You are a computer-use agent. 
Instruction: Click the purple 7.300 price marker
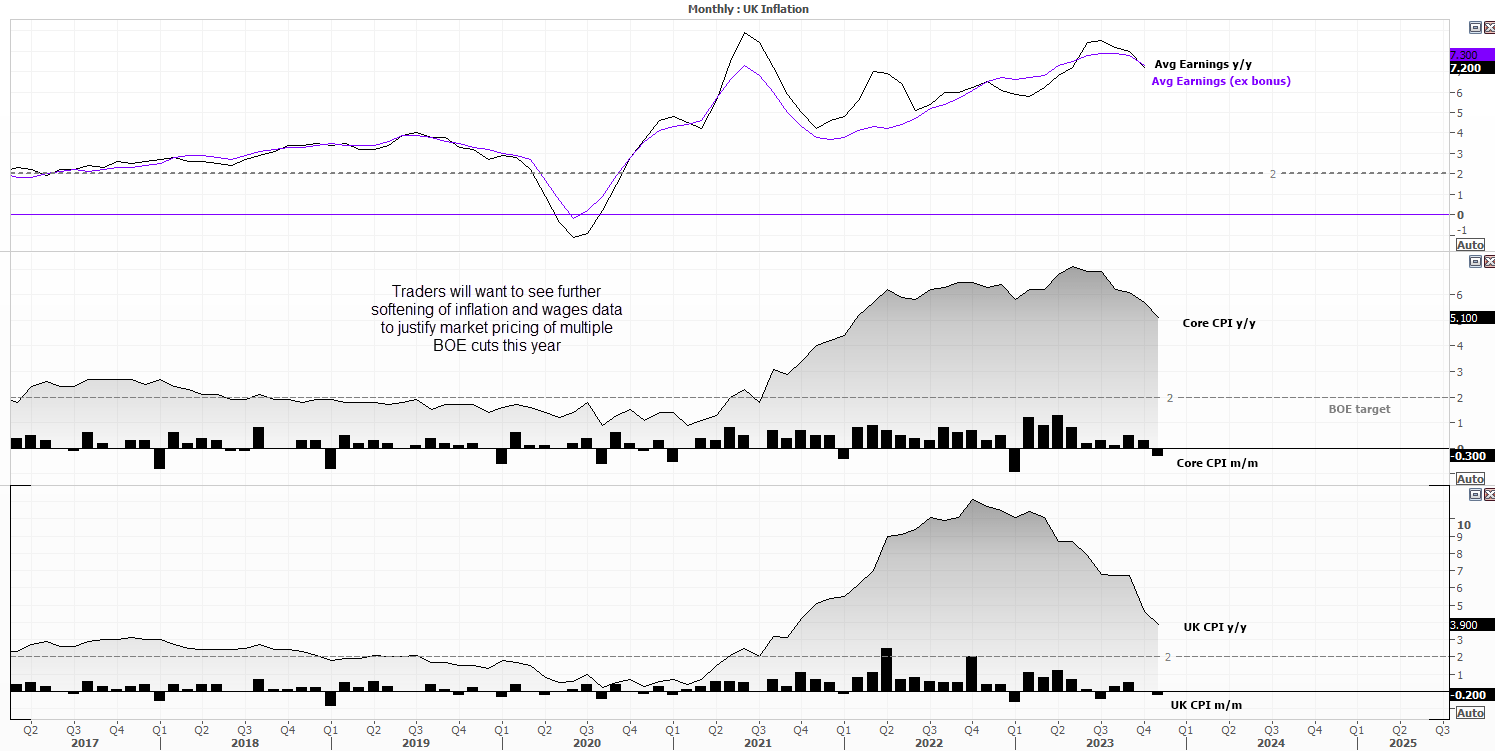(1470, 55)
